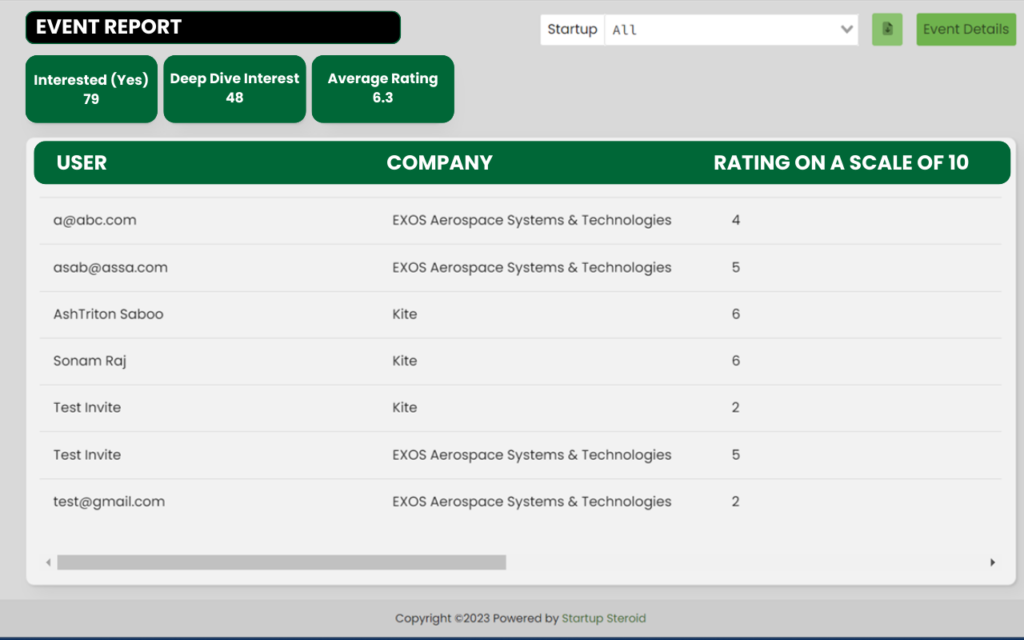Click rating 6 in the AshTriton Saboo row
The height and width of the screenshot is (640, 1024).
pos(736,314)
